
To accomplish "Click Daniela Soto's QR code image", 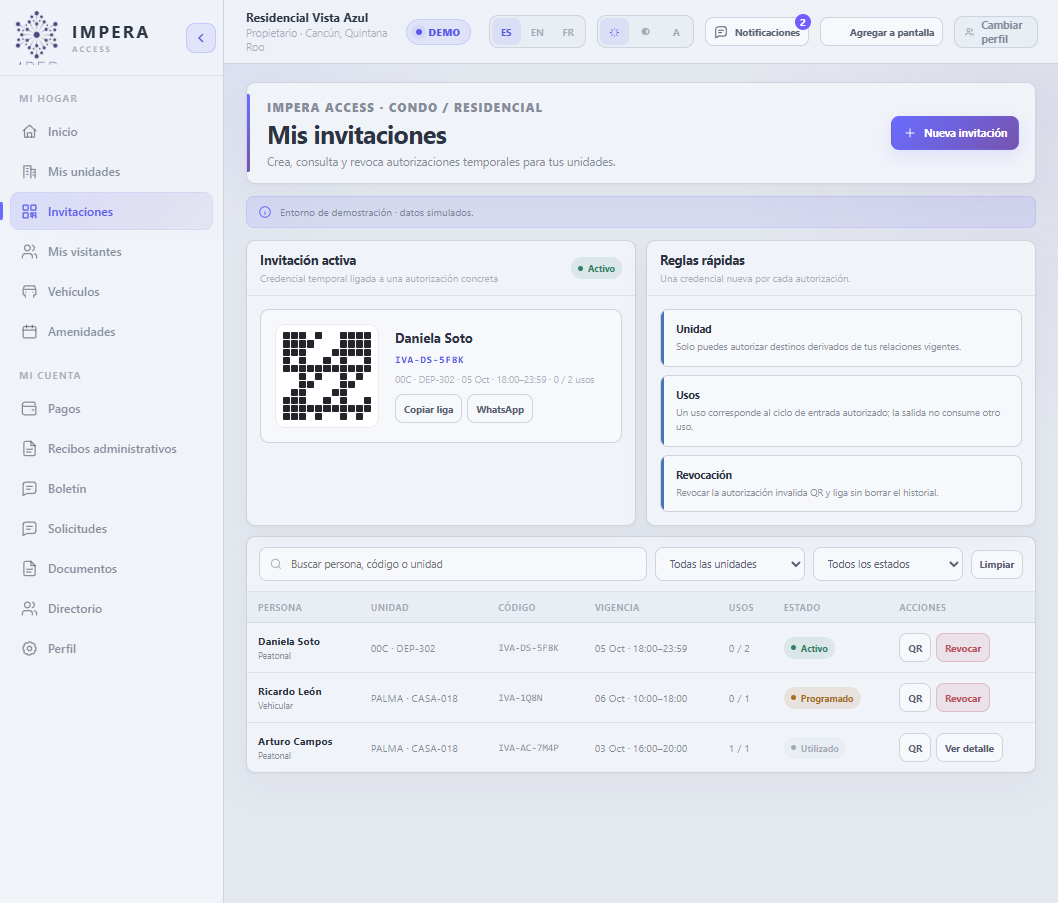I will click(327, 376).
